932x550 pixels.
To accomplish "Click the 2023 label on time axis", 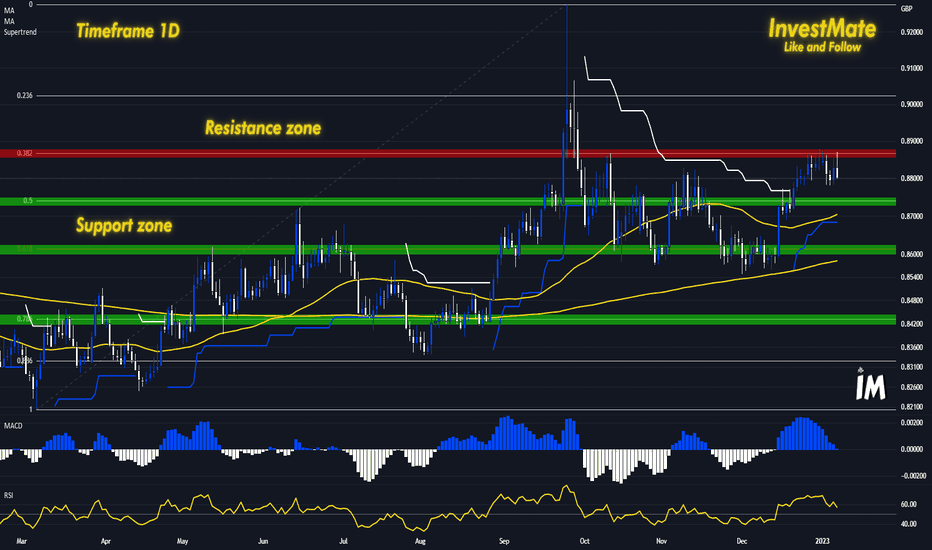I will pyautogui.click(x=823, y=542).
